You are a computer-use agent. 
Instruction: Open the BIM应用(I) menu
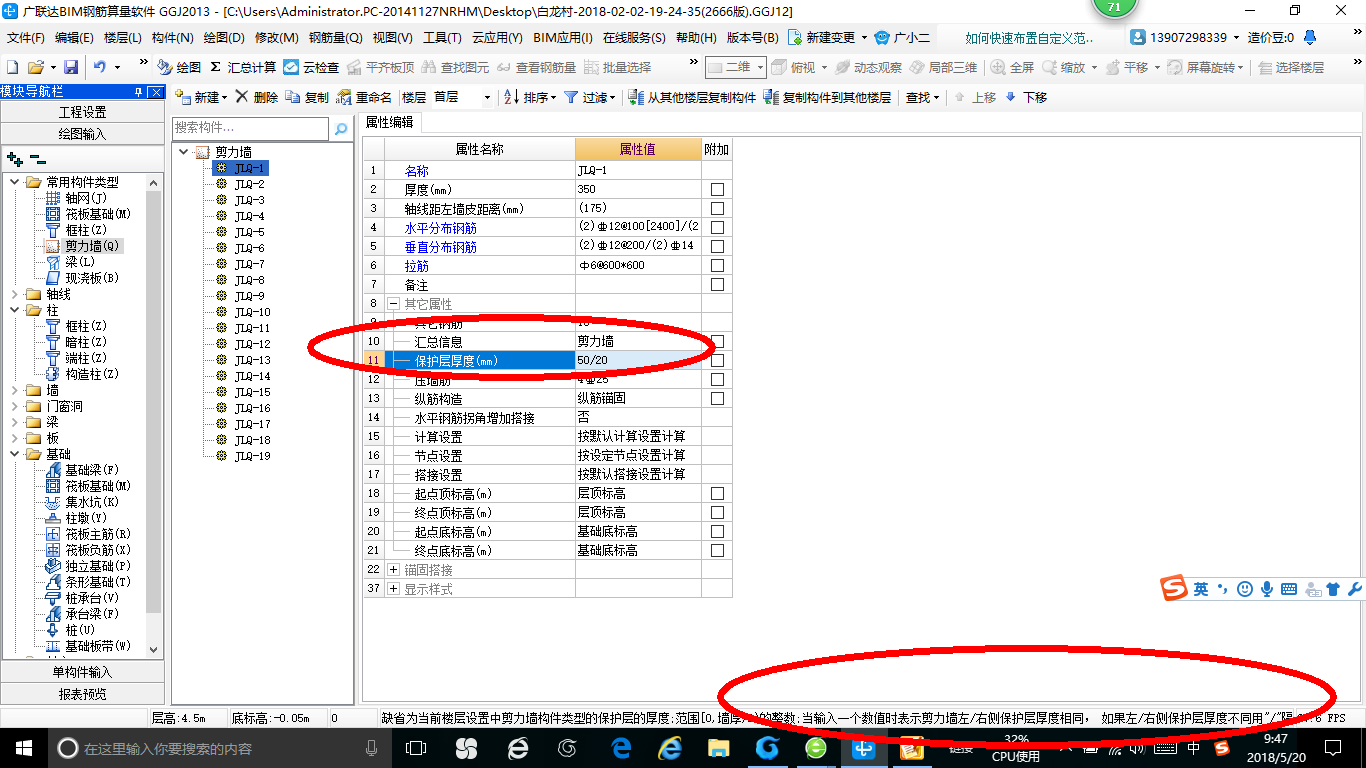point(563,38)
